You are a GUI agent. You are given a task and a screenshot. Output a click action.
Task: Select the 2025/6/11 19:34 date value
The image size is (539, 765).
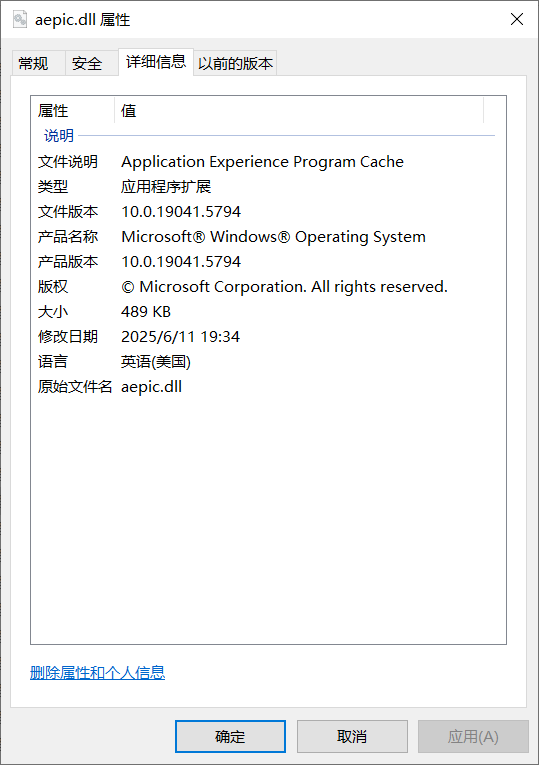[180, 337]
